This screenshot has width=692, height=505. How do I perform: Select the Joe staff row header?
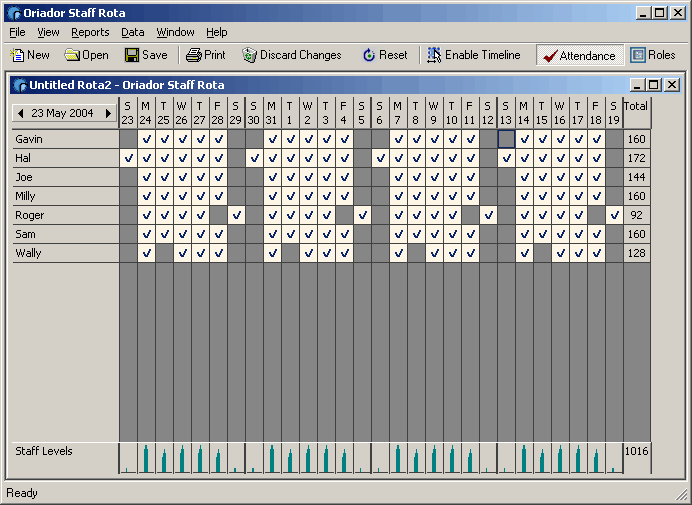click(66, 177)
